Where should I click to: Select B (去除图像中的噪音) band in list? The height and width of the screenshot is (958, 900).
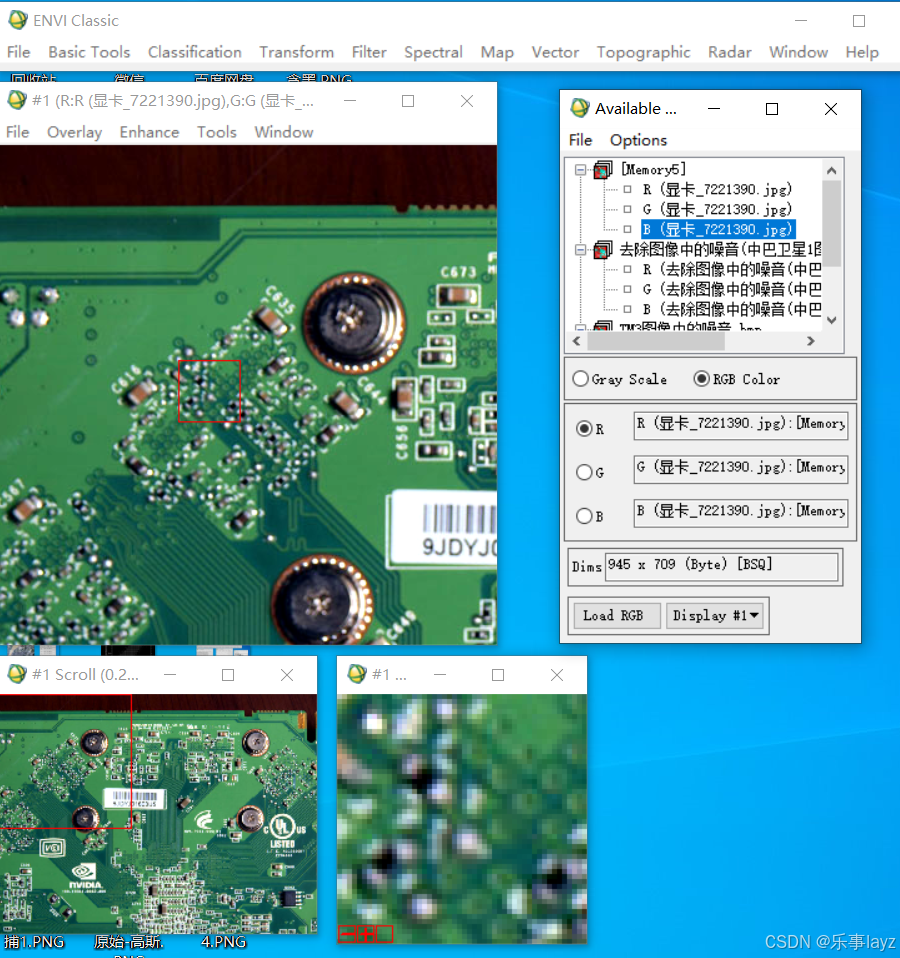pyautogui.click(x=731, y=310)
